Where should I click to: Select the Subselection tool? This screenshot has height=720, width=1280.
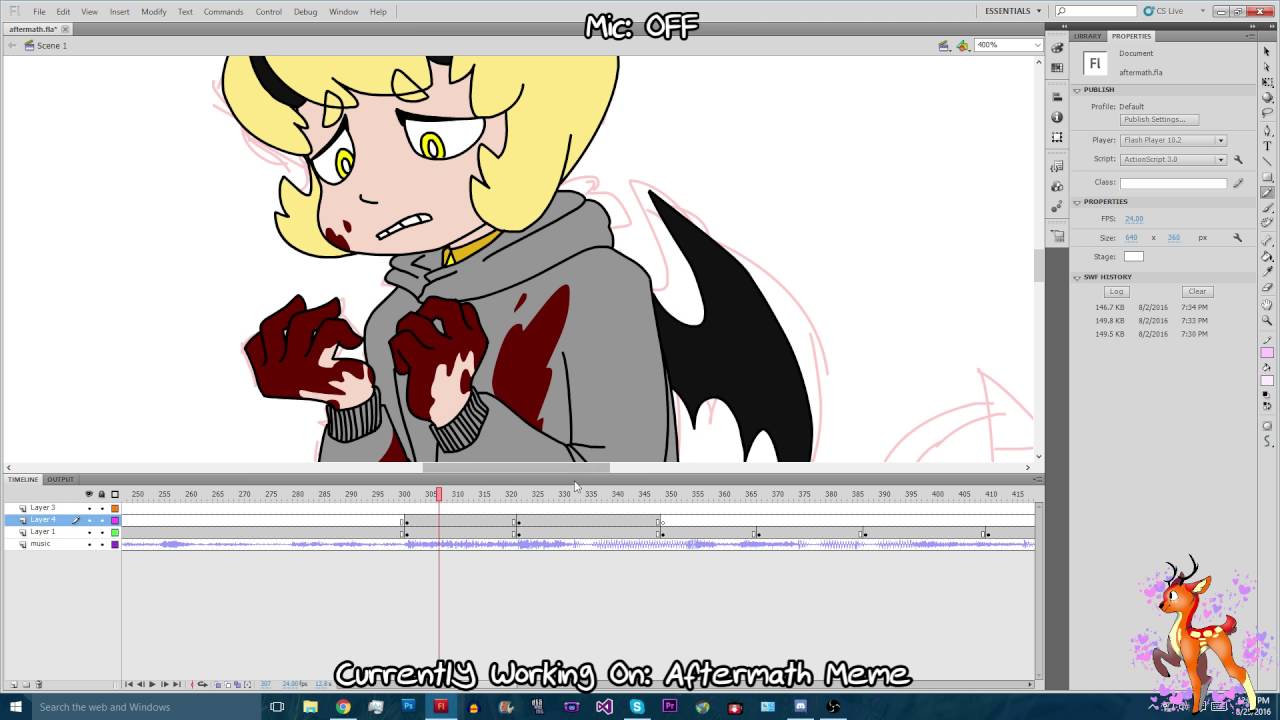pos(1267,67)
